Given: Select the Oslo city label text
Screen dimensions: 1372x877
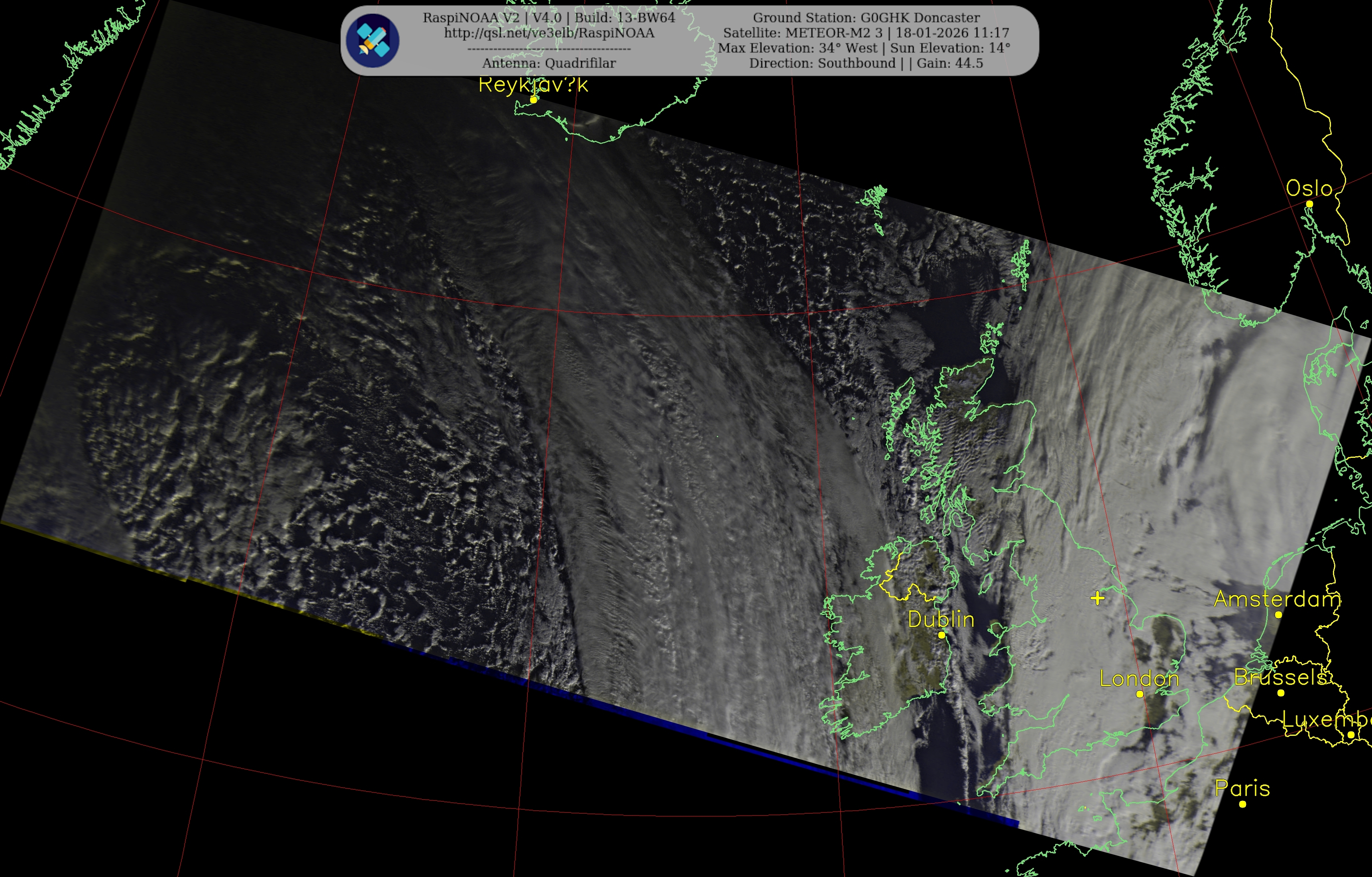Looking at the screenshot, I should (x=1309, y=188).
